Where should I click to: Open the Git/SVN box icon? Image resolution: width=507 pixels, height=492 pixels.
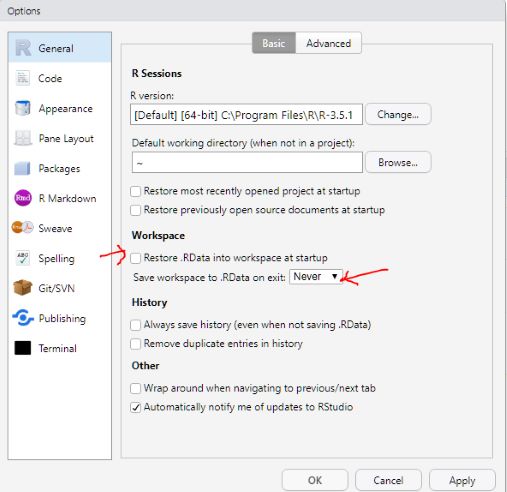coord(23,288)
